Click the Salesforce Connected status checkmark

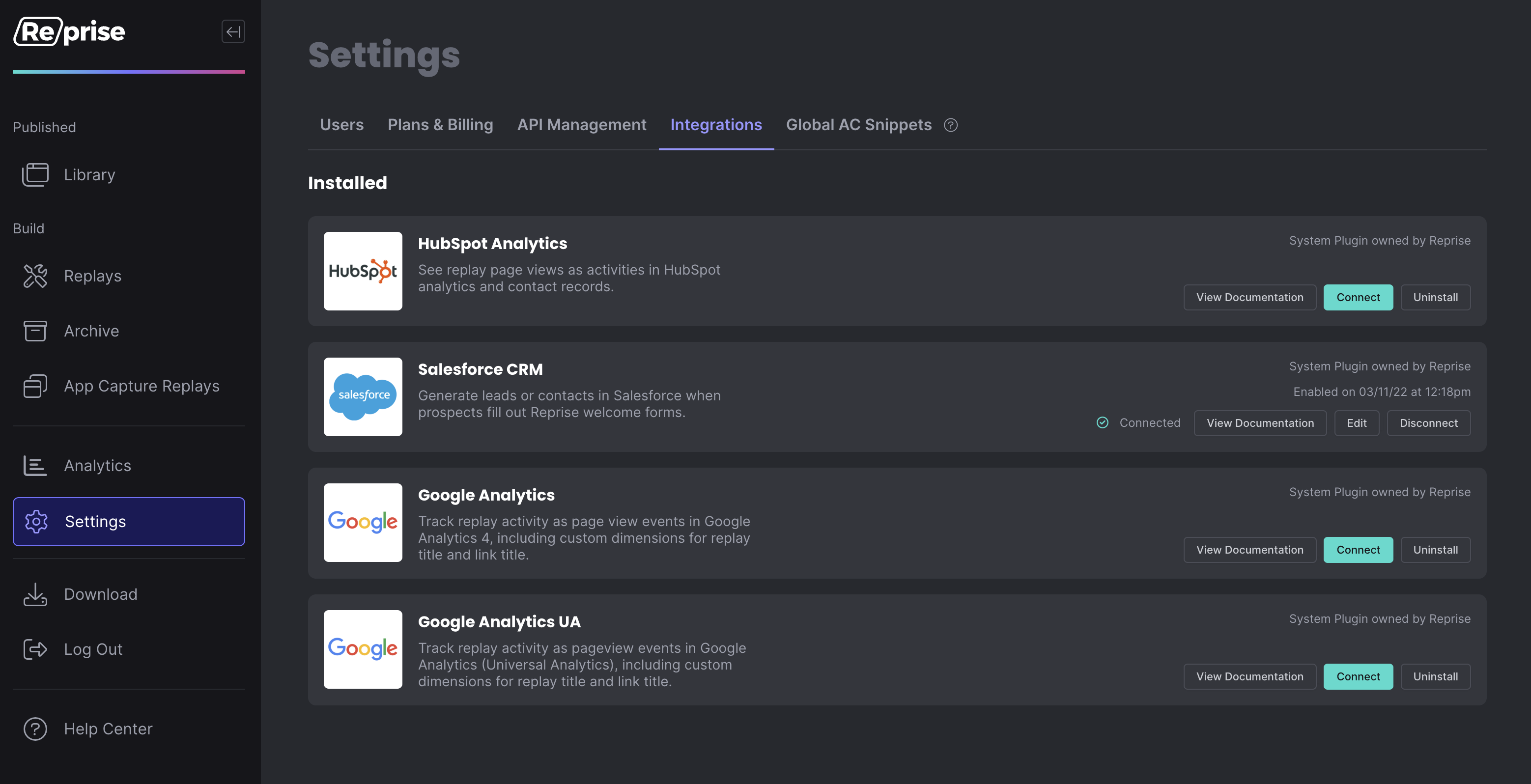click(x=1103, y=422)
